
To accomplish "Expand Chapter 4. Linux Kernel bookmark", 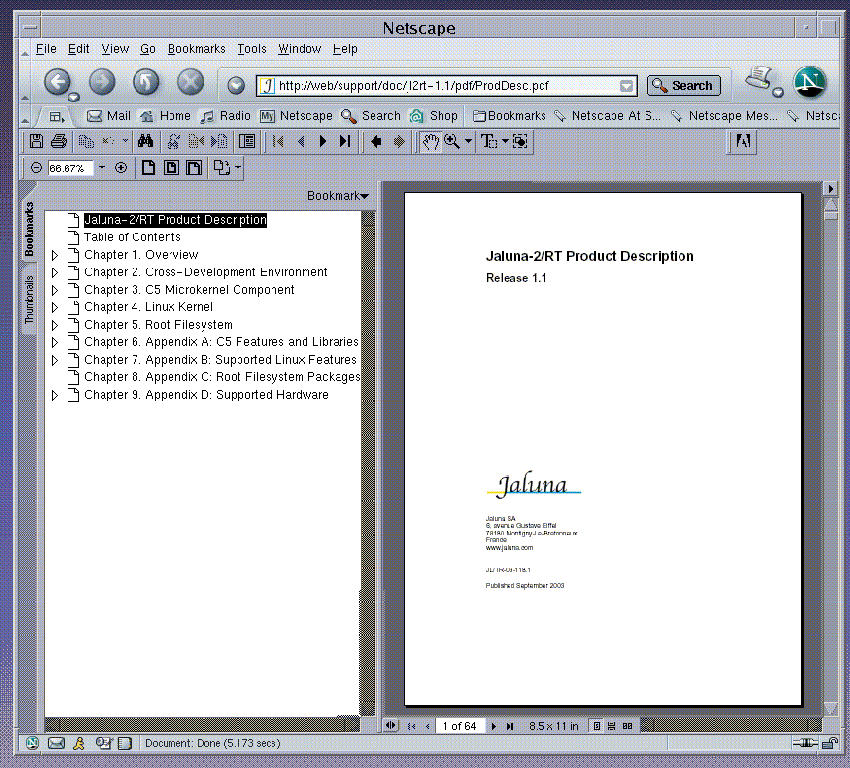I will click(54, 307).
